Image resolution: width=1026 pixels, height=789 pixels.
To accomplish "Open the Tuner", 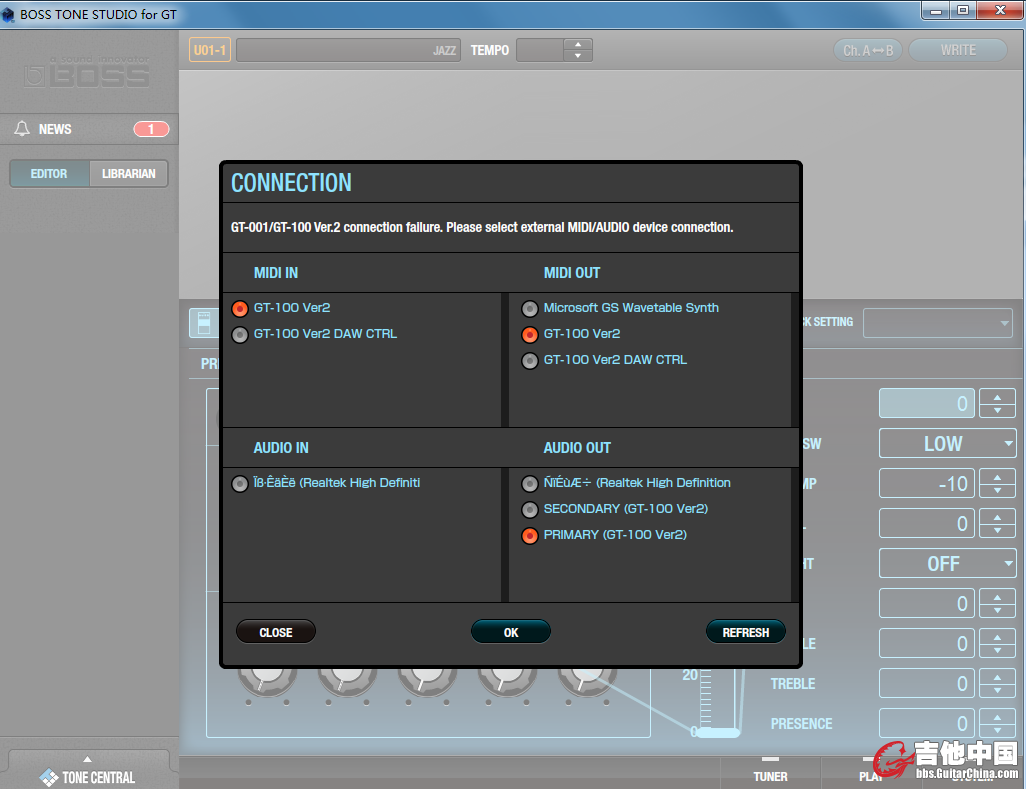I will point(770,770).
